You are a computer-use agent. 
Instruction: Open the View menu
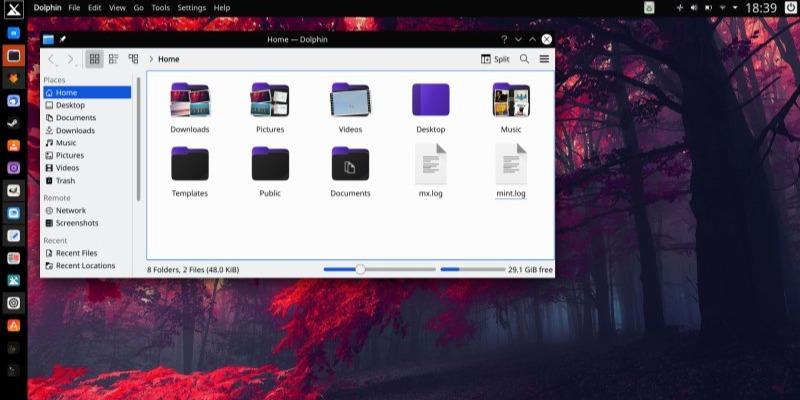pyautogui.click(x=117, y=8)
